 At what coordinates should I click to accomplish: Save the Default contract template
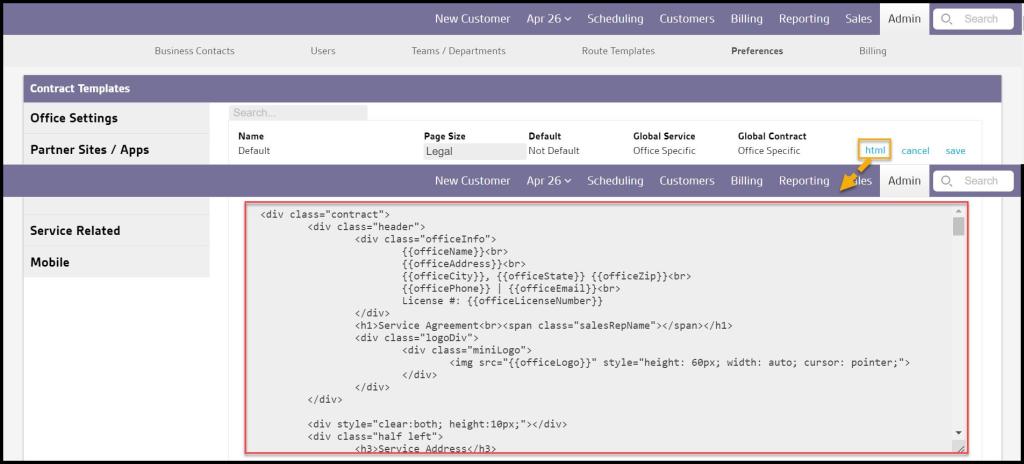(x=955, y=151)
